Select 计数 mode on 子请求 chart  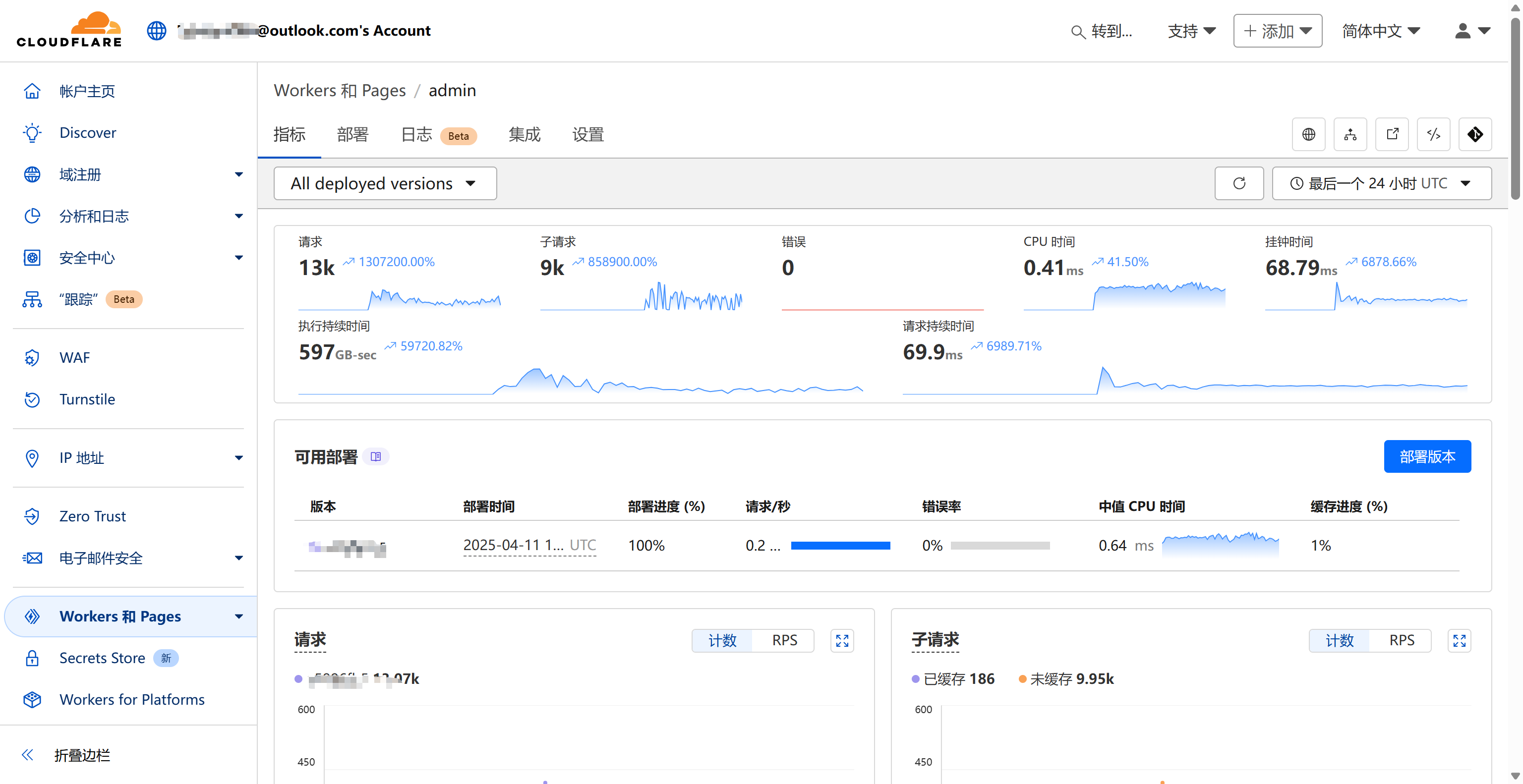tap(1339, 640)
